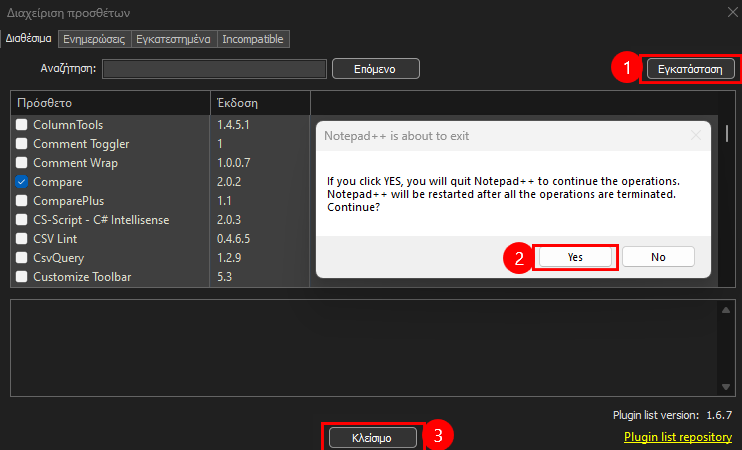This screenshot has width=742, height=450.
Task: Click the CsvQuery plugin name
Action: coord(59,258)
